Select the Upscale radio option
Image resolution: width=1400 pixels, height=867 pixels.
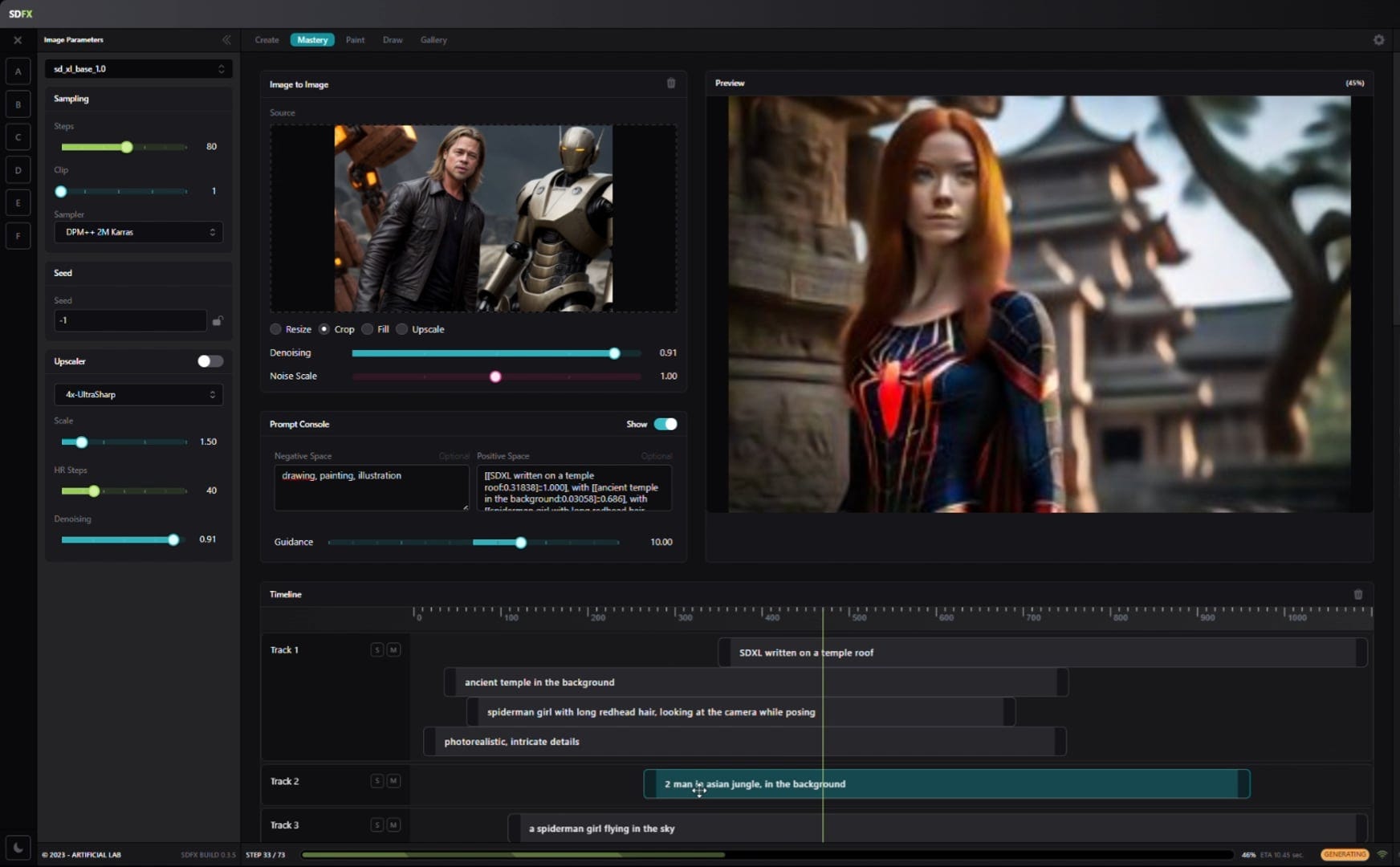401,329
